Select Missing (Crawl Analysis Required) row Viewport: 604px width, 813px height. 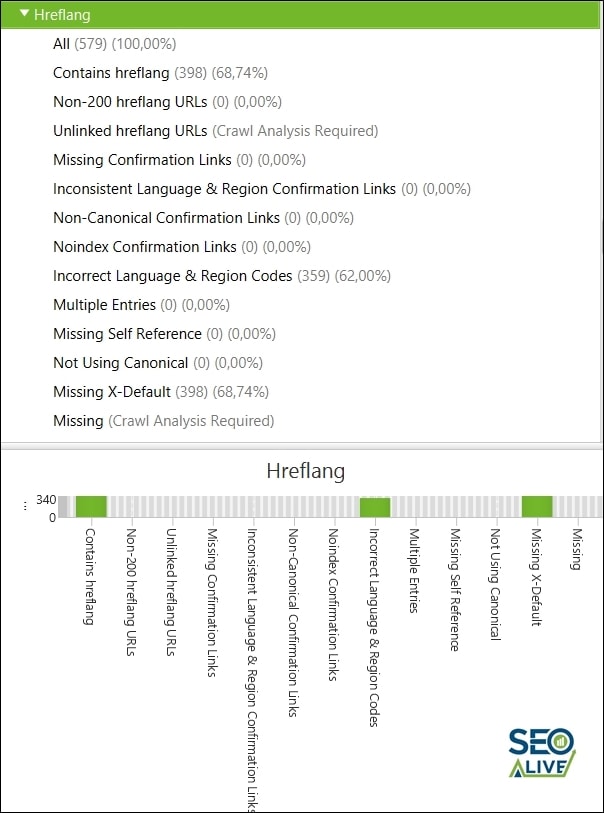(163, 421)
